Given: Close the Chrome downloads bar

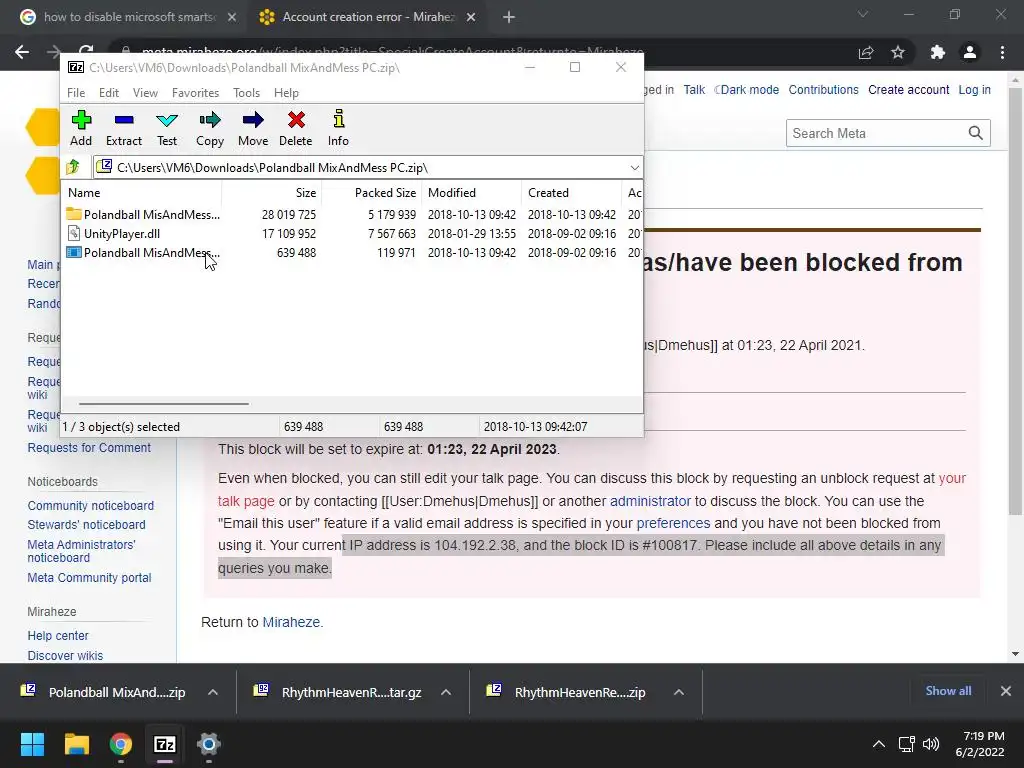Looking at the screenshot, I should point(1006,691).
